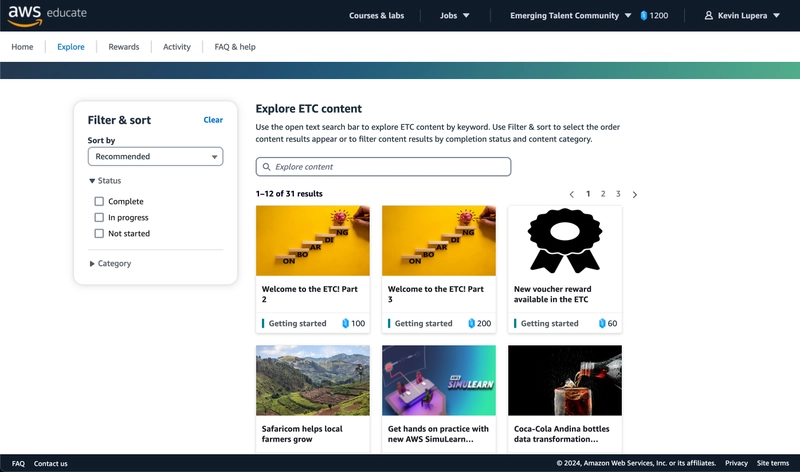
Task: Open the FAQ & help tab
Action: click(235, 47)
